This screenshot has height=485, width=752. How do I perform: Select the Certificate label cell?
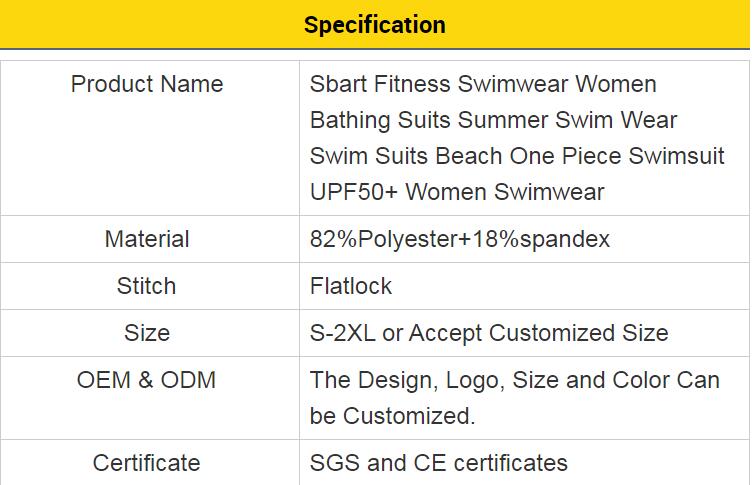[147, 463]
